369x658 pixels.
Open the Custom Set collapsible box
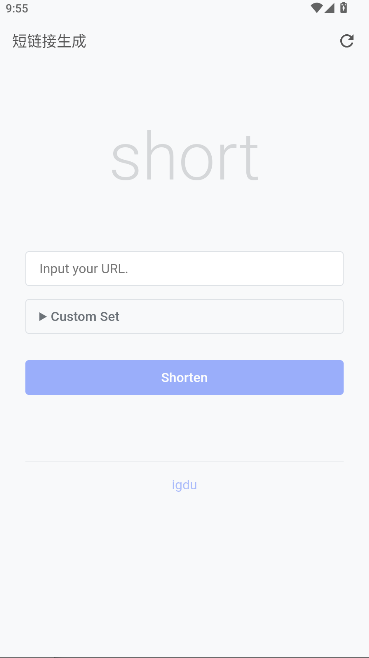(184, 316)
